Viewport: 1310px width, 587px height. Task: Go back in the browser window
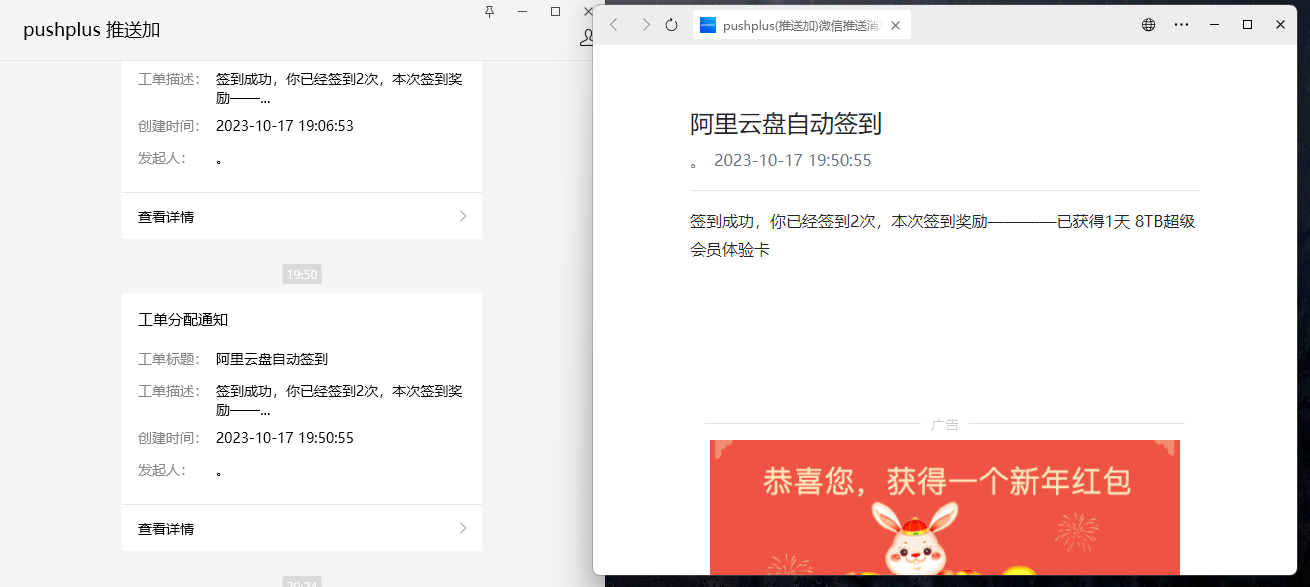click(x=614, y=25)
